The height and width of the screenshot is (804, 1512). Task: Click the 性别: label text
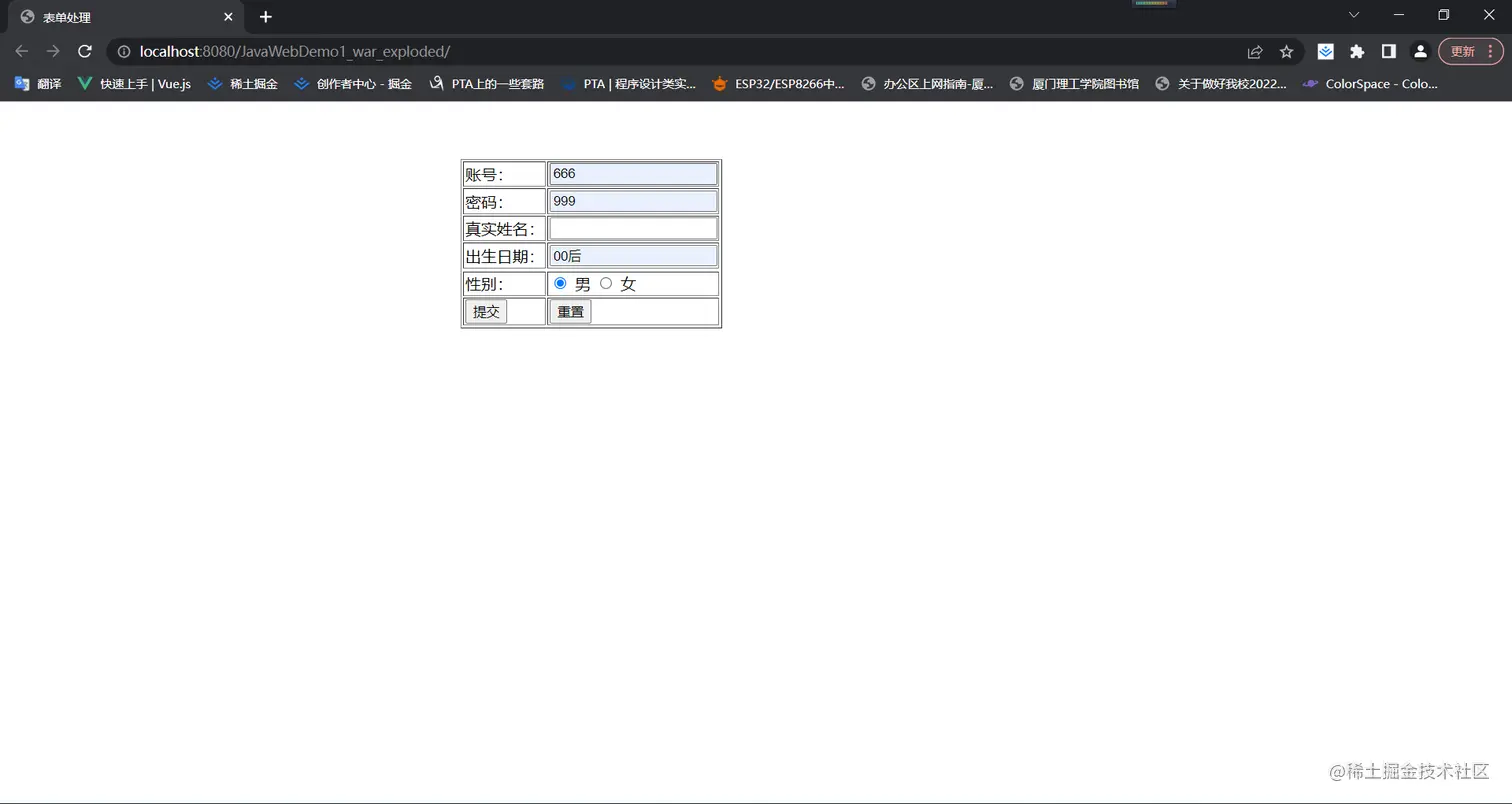point(484,284)
